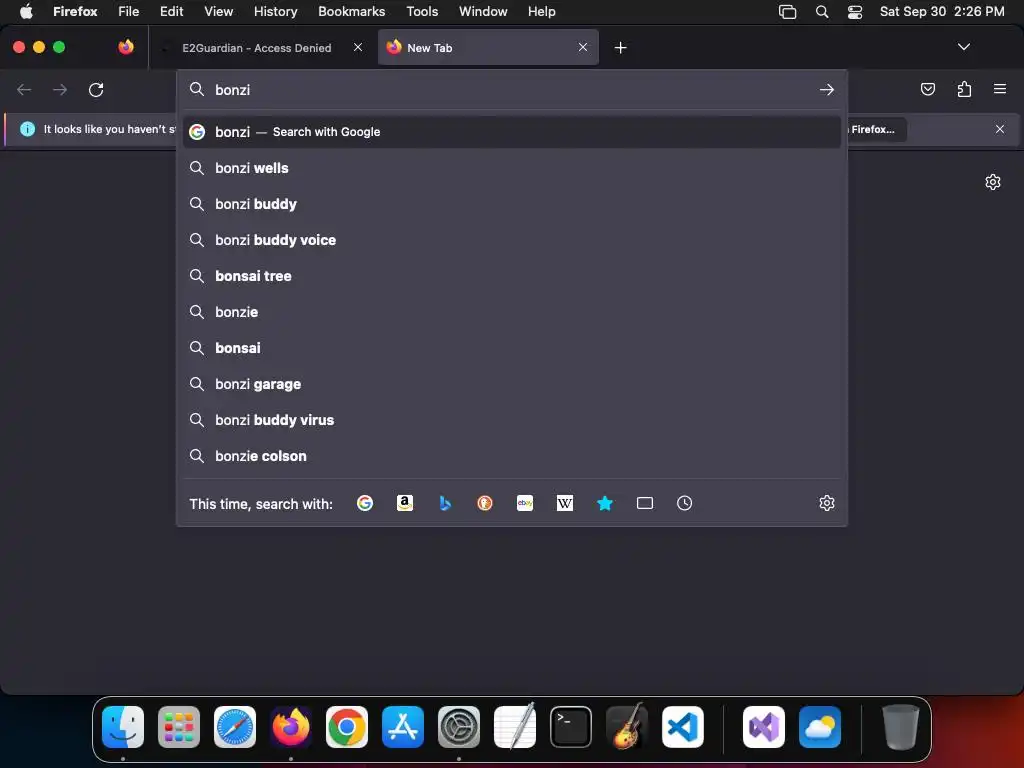This screenshot has height=768, width=1024.
Task: Open search settings gear in the dropdown
Action: pos(827,503)
